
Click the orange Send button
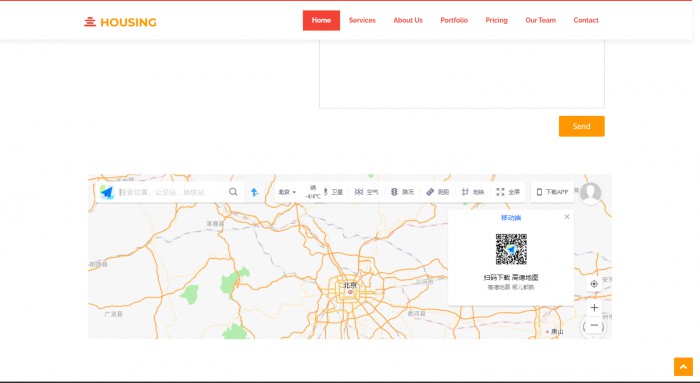[x=582, y=126]
